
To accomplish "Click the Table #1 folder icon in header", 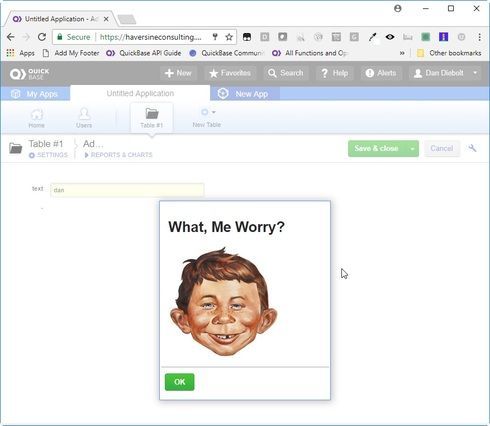I will (x=15, y=148).
